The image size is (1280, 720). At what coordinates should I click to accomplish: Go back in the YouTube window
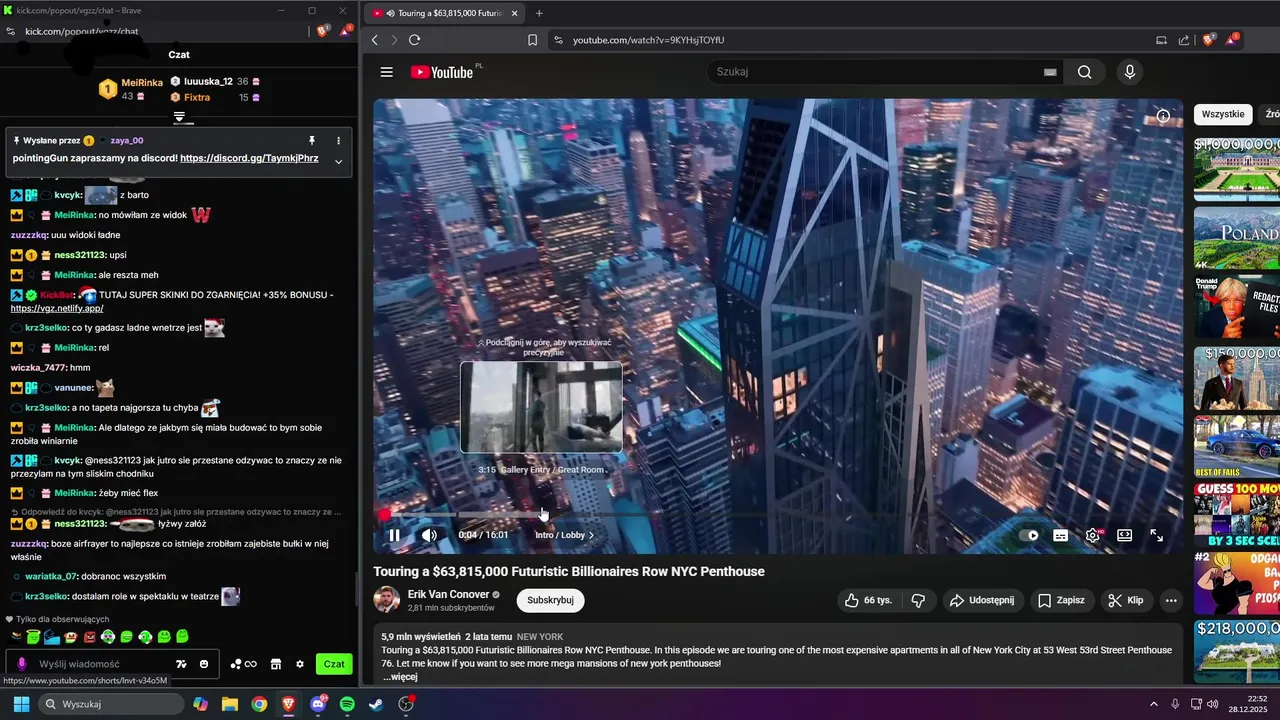(x=375, y=40)
